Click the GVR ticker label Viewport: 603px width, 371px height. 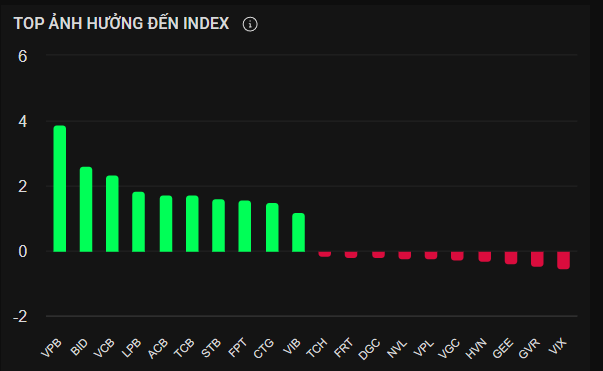tap(529, 348)
